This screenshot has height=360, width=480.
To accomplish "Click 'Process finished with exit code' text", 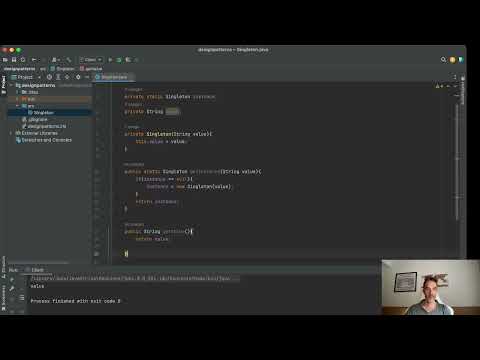I will [75, 301].
